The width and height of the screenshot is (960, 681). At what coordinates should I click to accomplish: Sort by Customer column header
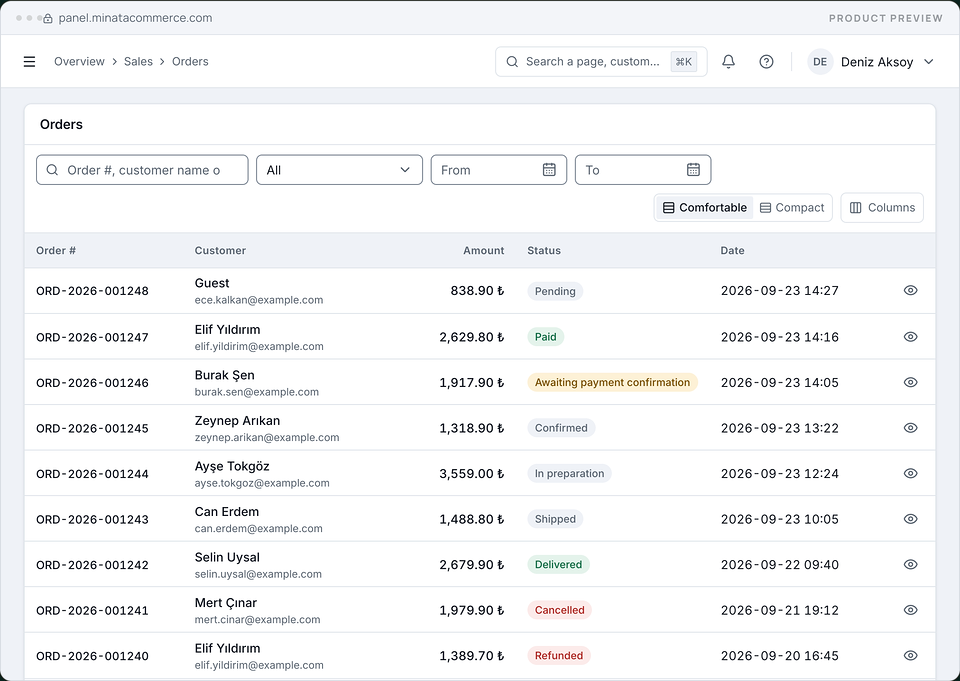220,250
